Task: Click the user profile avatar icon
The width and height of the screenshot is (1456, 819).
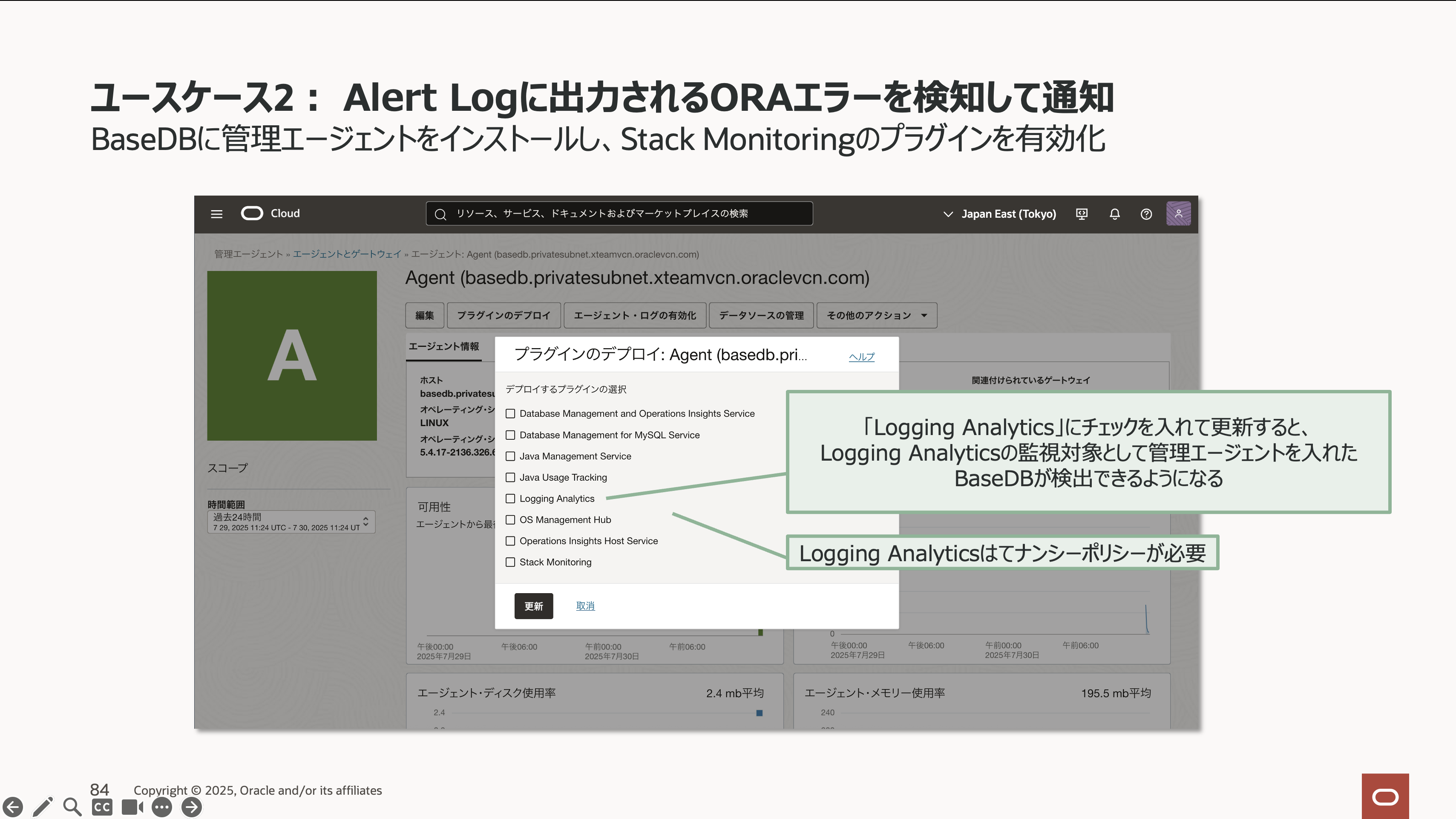Action: pos(1179,213)
